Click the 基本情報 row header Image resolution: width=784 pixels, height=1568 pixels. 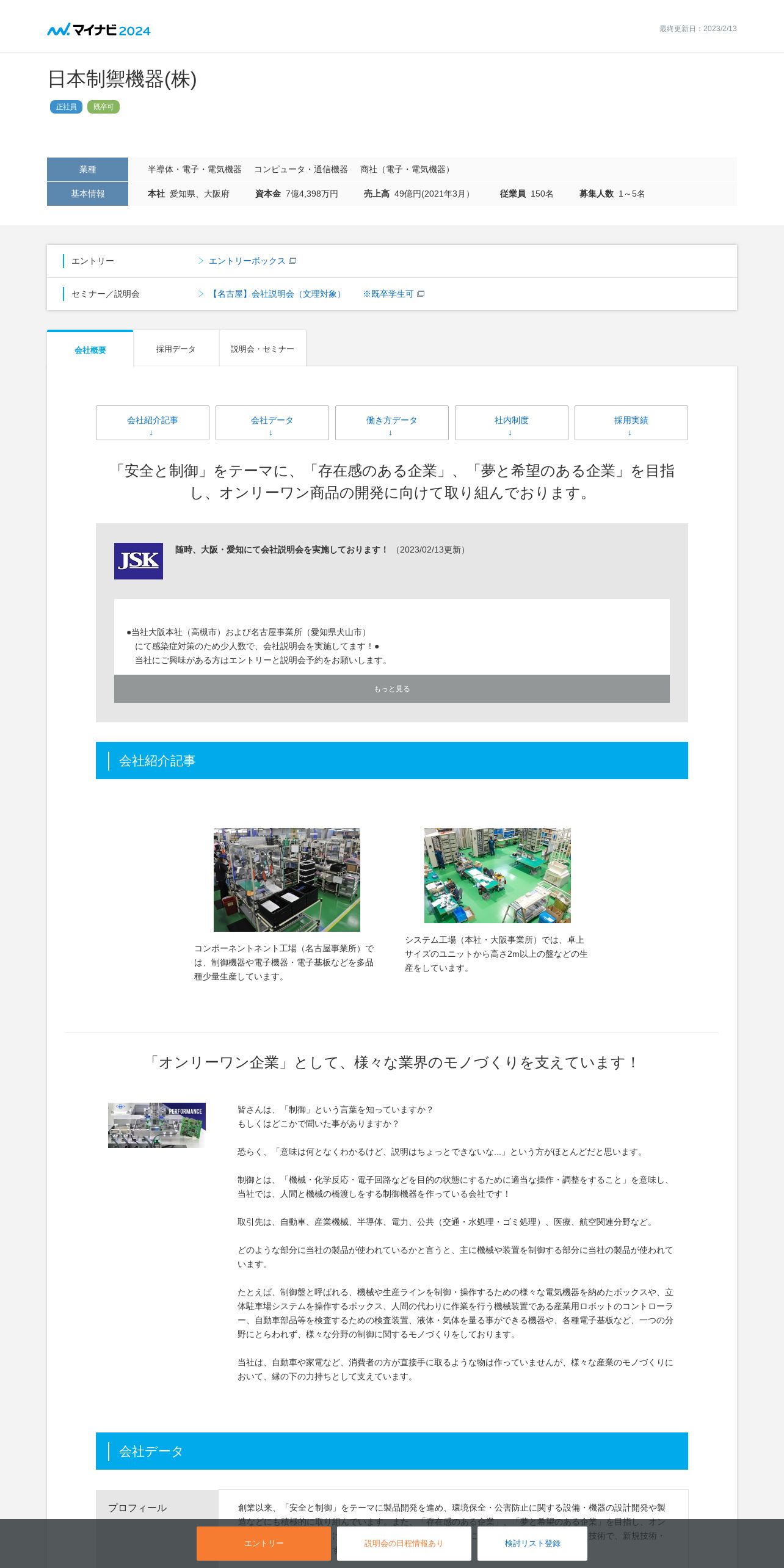(x=87, y=194)
